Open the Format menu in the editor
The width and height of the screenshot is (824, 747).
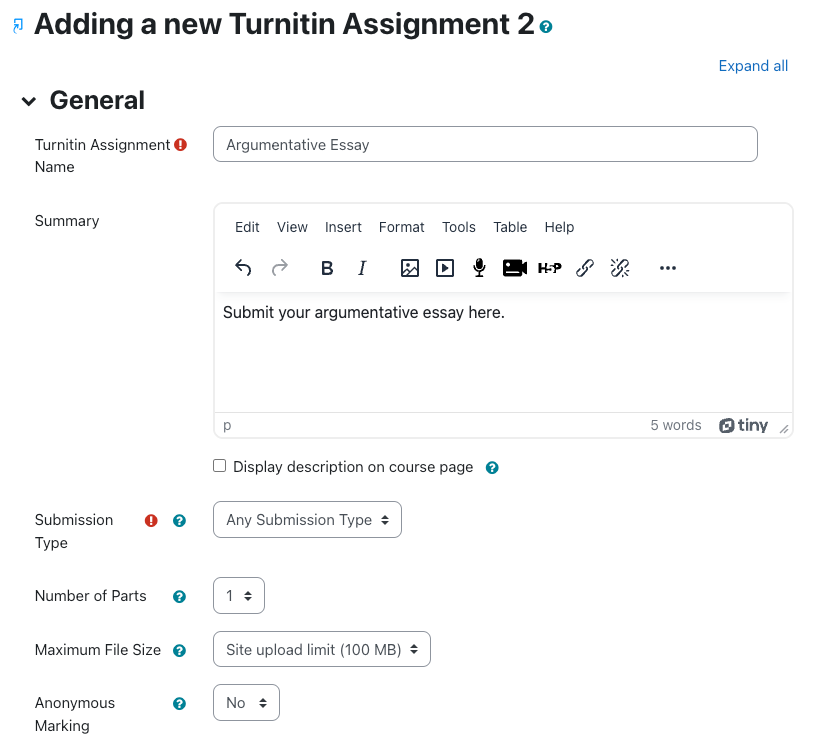(401, 227)
